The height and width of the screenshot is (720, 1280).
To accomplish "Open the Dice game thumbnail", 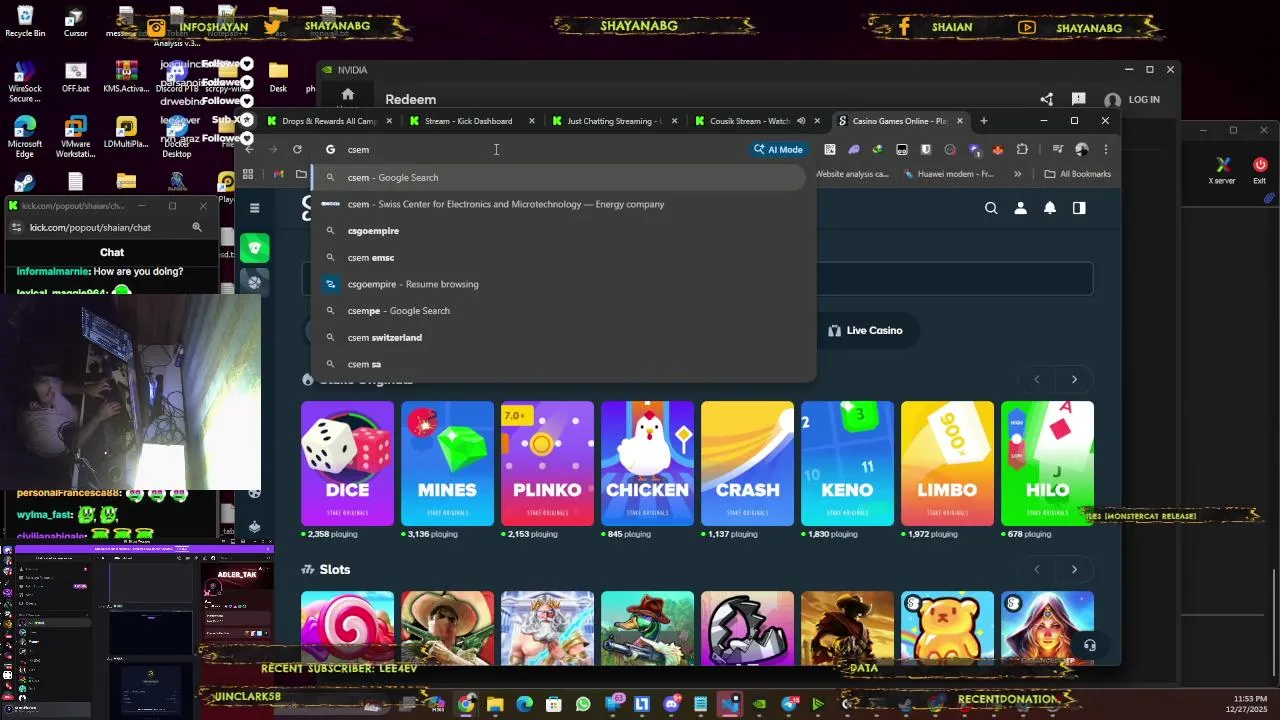I will coord(347,463).
